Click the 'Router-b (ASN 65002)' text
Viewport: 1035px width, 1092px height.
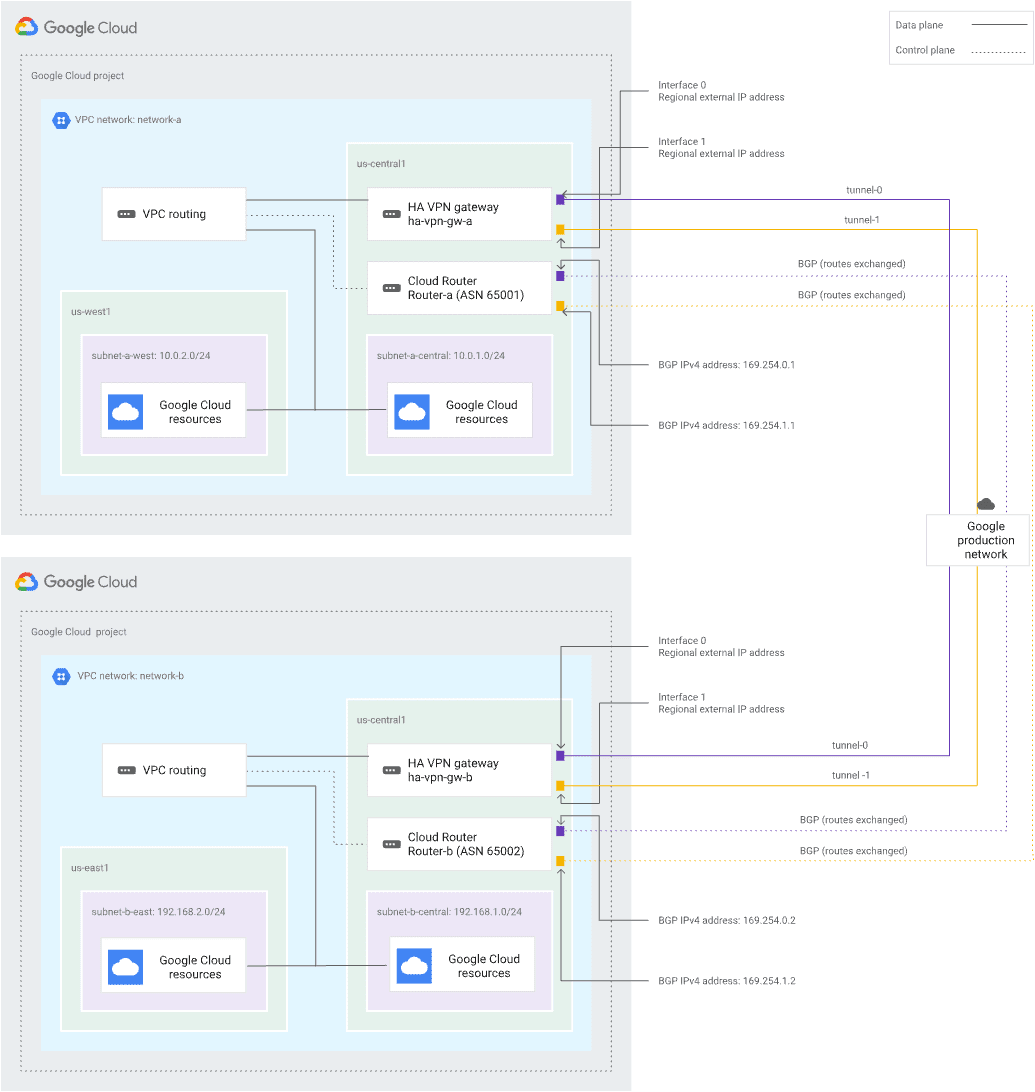[x=466, y=851]
